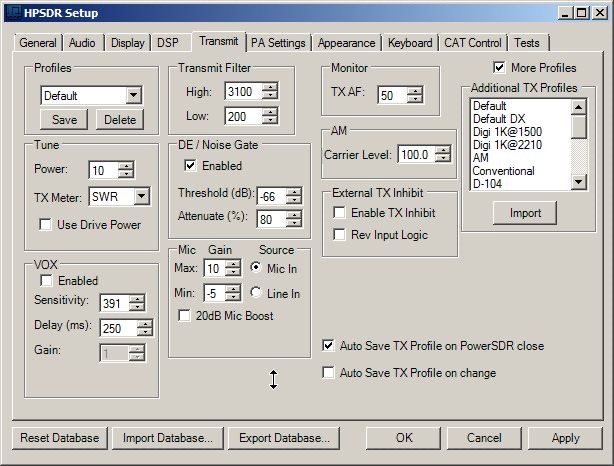
Task: Open the Display tab
Action: point(128,43)
